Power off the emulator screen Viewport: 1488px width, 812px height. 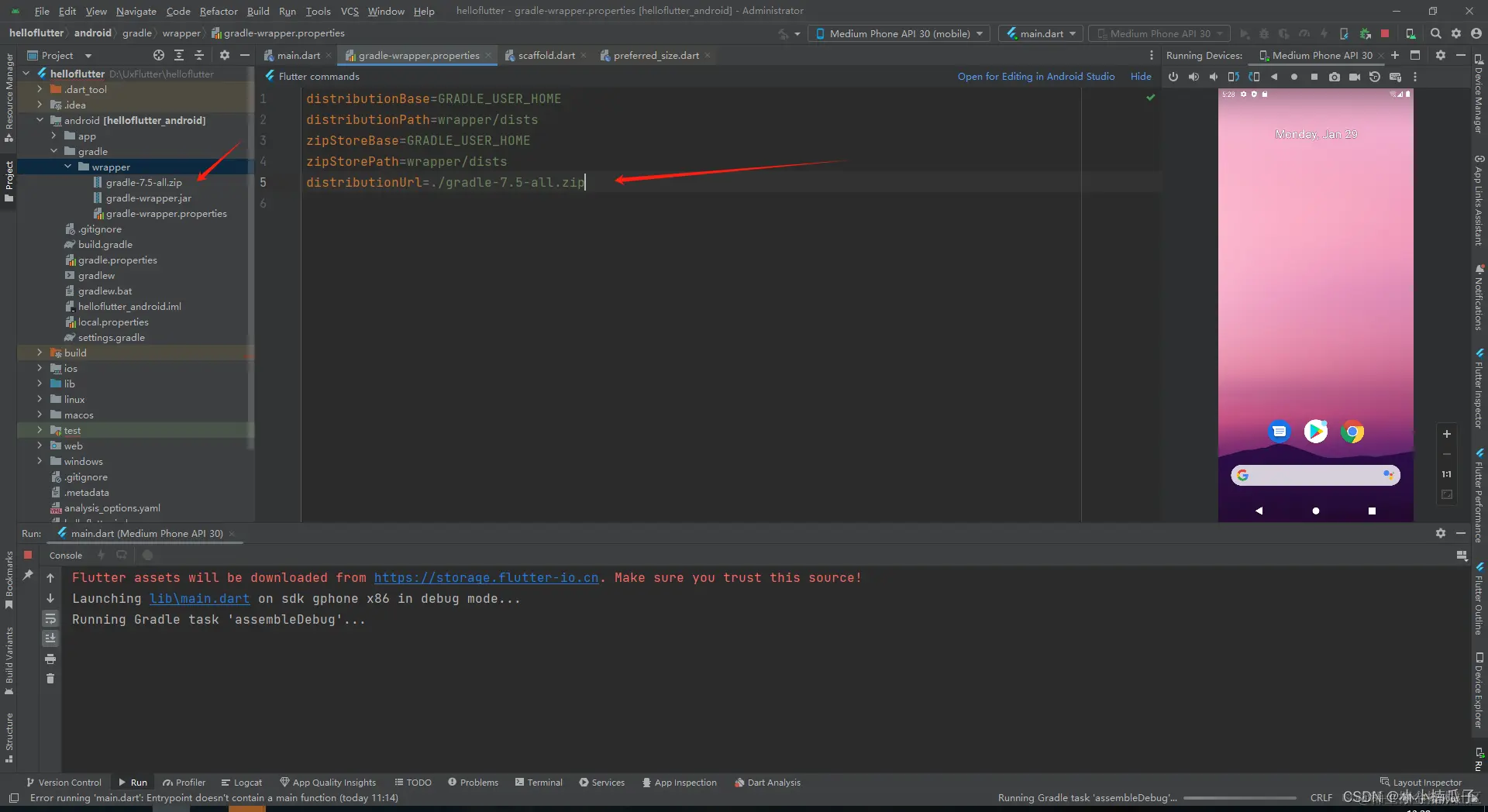[1173, 77]
